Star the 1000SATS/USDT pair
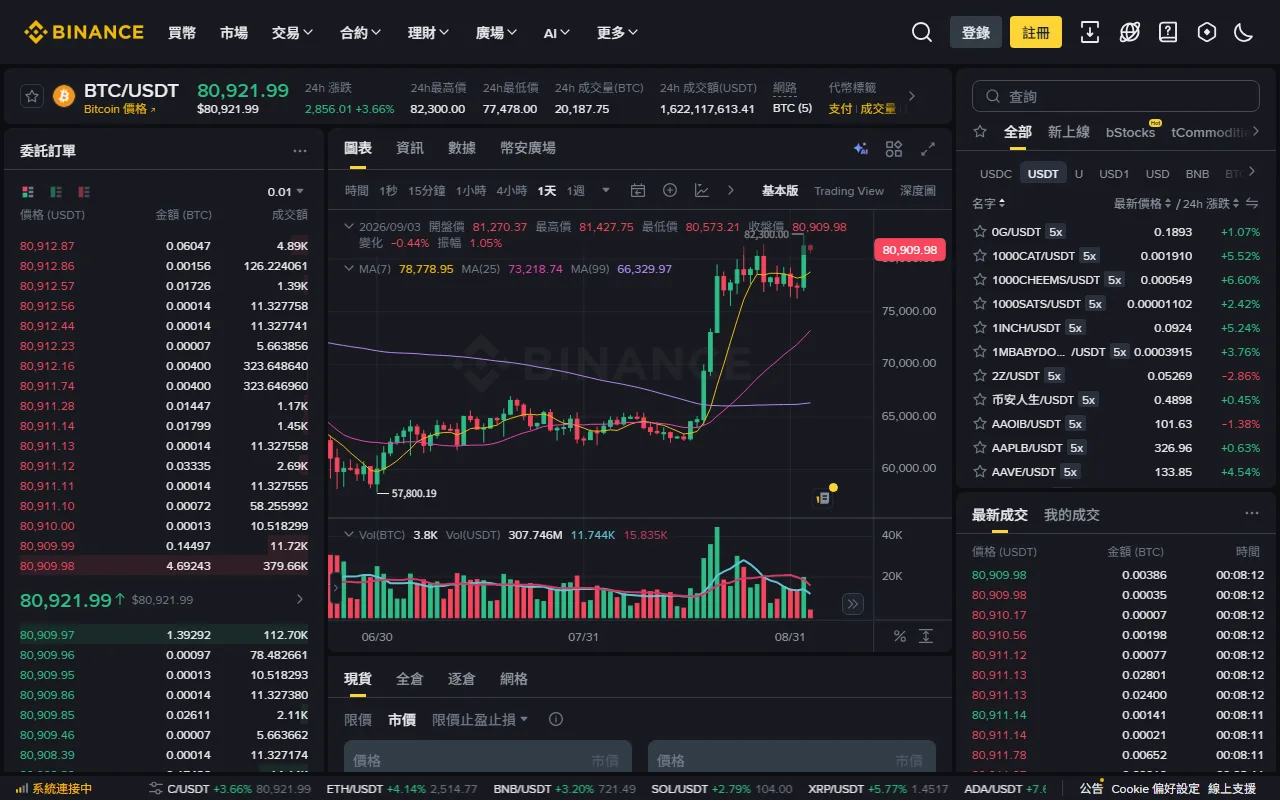Image resolution: width=1280 pixels, height=800 pixels. 980,304
